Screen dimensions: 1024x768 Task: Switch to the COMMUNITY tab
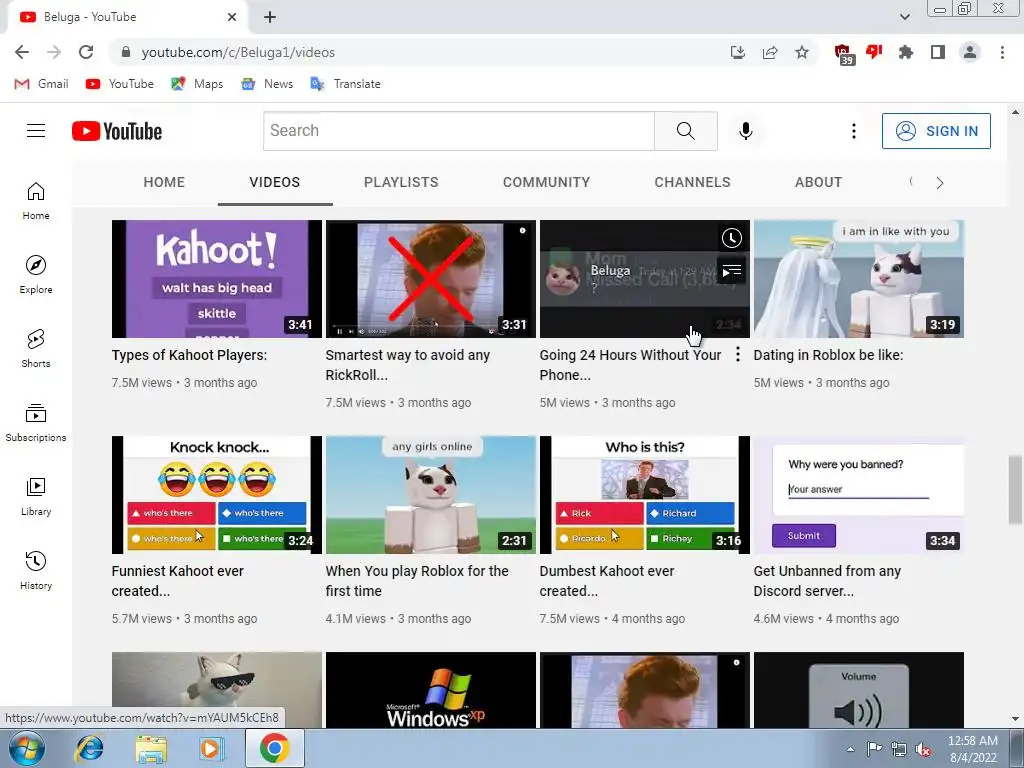pyautogui.click(x=547, y=182)
